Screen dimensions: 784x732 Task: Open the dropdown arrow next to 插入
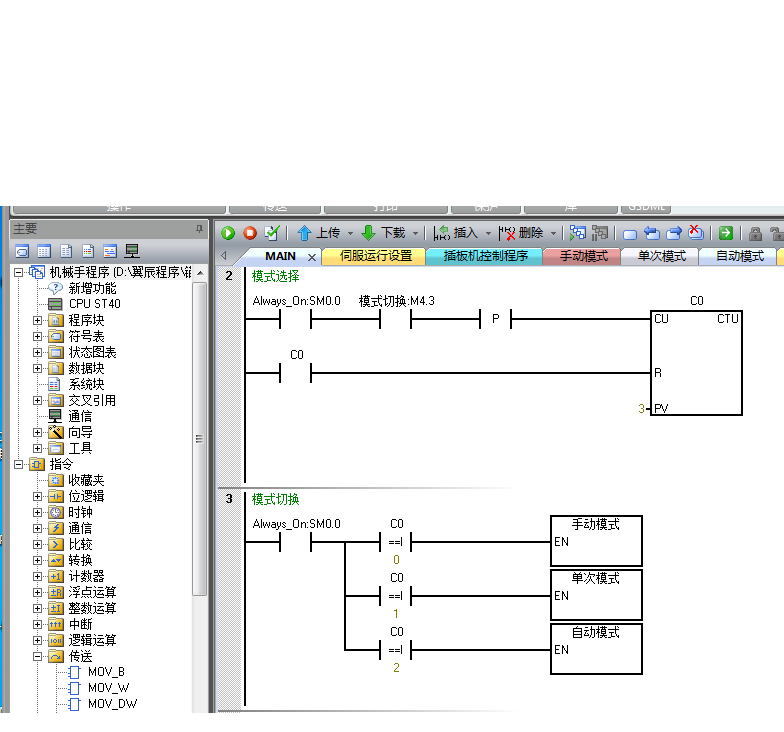489,233
